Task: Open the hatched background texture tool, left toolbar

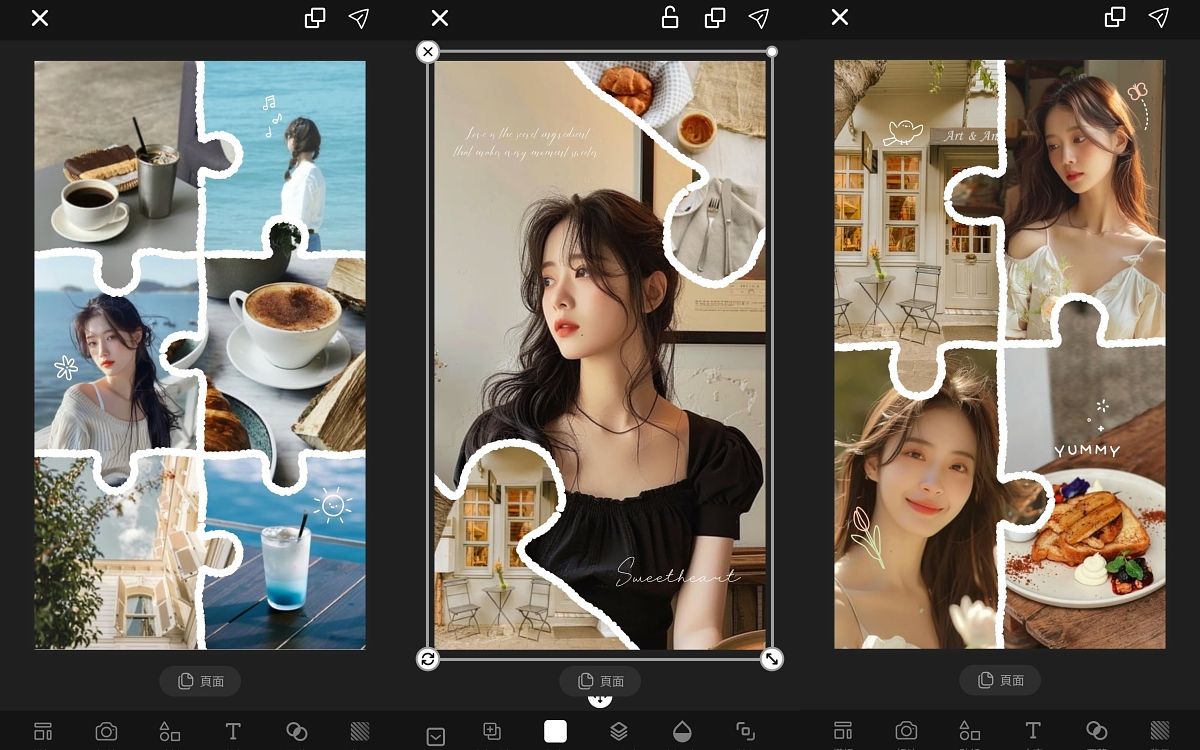Action: (360, 732)
